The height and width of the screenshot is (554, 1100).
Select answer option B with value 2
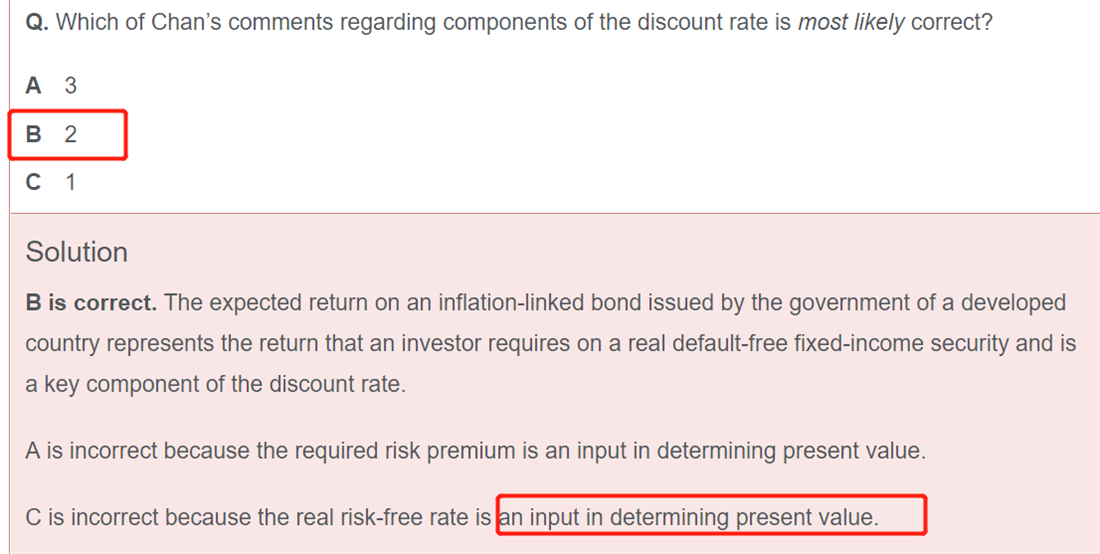(51, 134)
